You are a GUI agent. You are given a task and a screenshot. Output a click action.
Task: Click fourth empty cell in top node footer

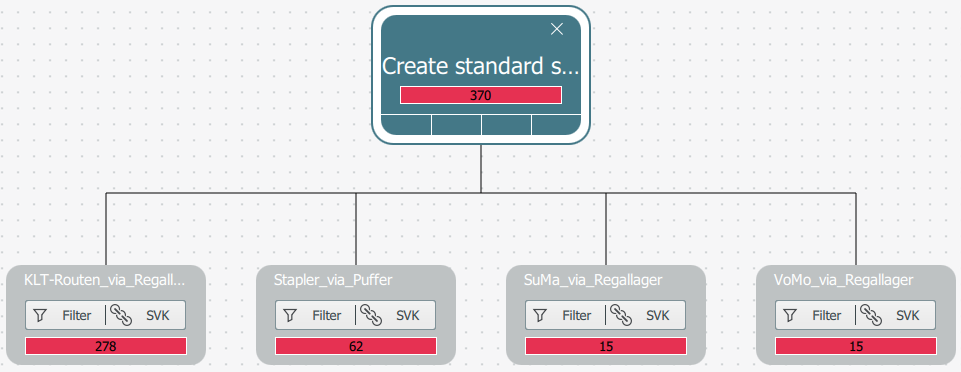coord(556,124)
